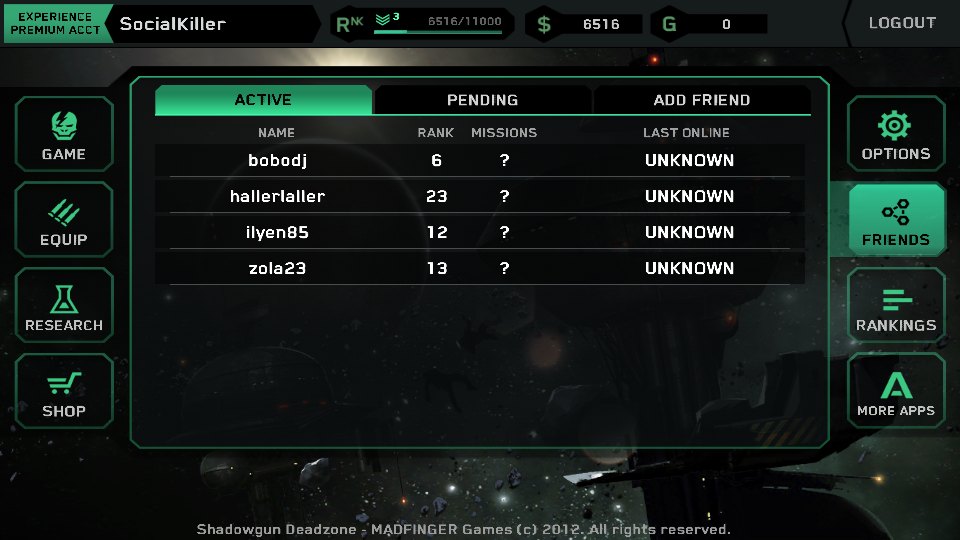Click the Experience Premium Acct banner

pos(56,23)
